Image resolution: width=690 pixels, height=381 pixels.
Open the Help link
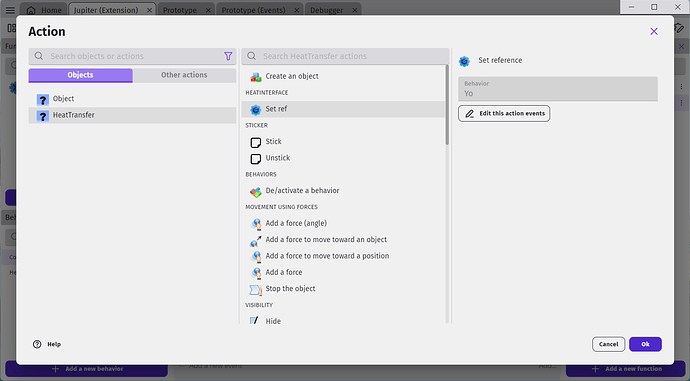tap(47, 344)
